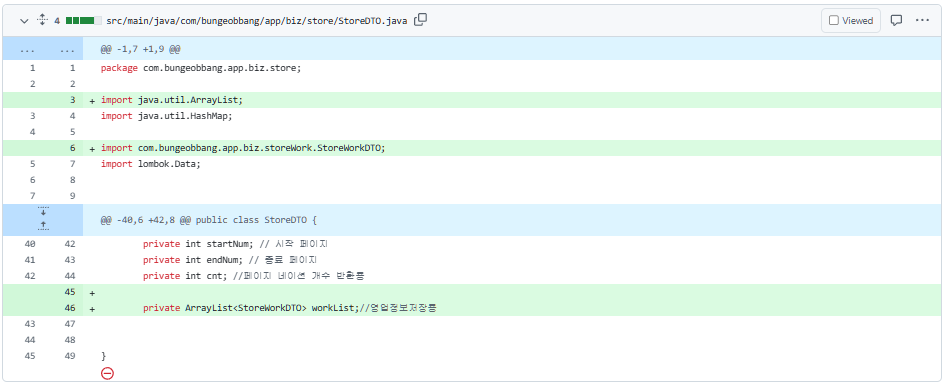The height and width of the screenshot is (387, 945).
Task: Click line "import lombok.Data;"
Action: (150, 164)
